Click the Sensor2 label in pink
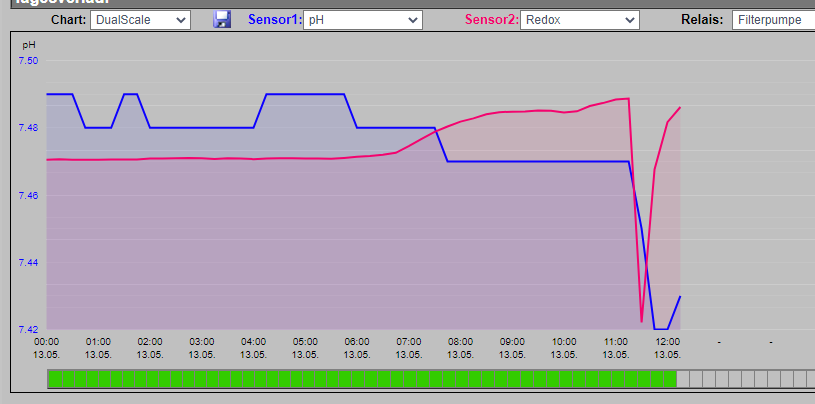Viewport: 815px width, 404px height. click(492, 20)
